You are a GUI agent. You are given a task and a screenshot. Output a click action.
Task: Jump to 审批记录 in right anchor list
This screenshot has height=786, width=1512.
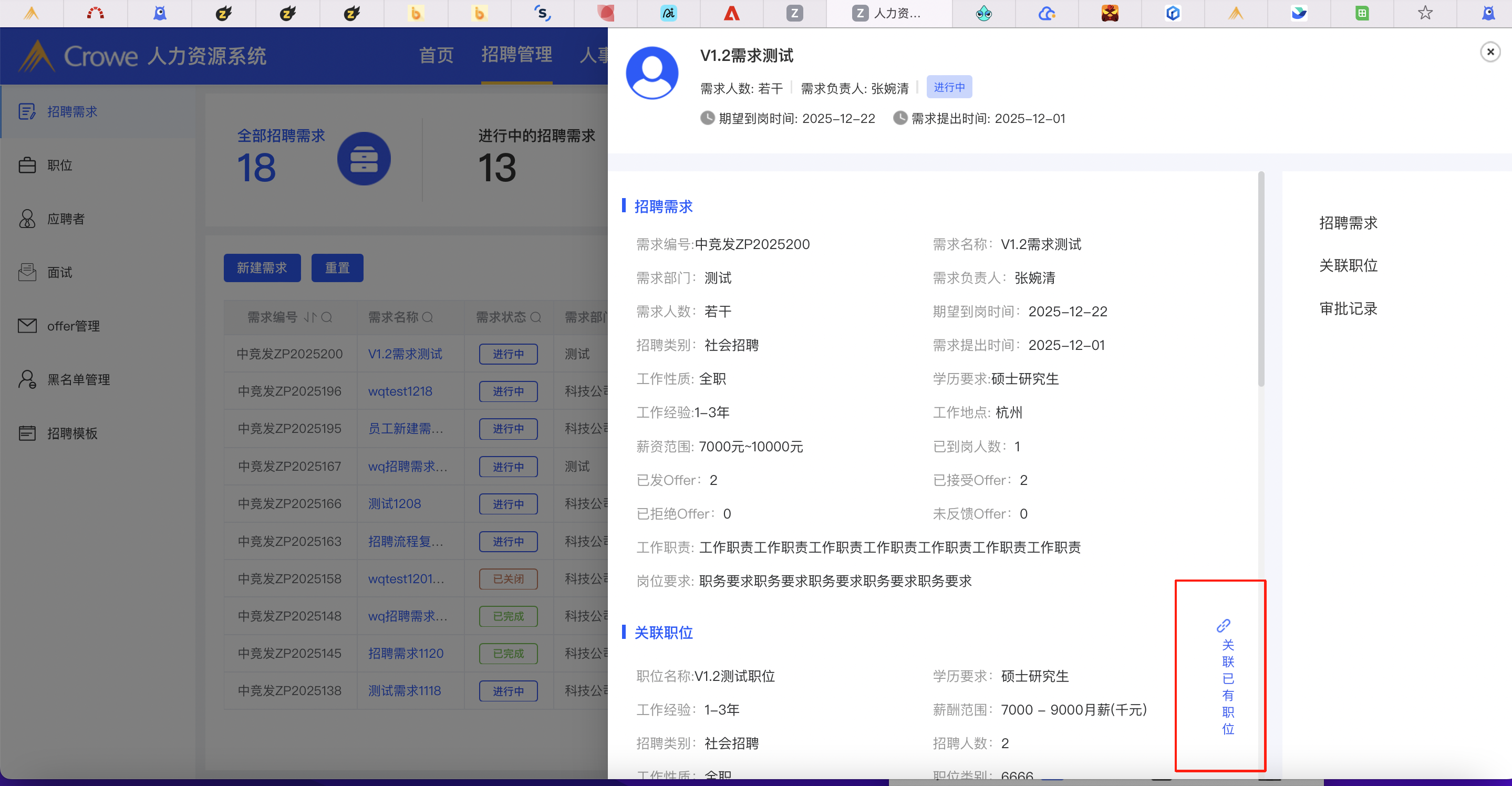tap(1348, 309)
